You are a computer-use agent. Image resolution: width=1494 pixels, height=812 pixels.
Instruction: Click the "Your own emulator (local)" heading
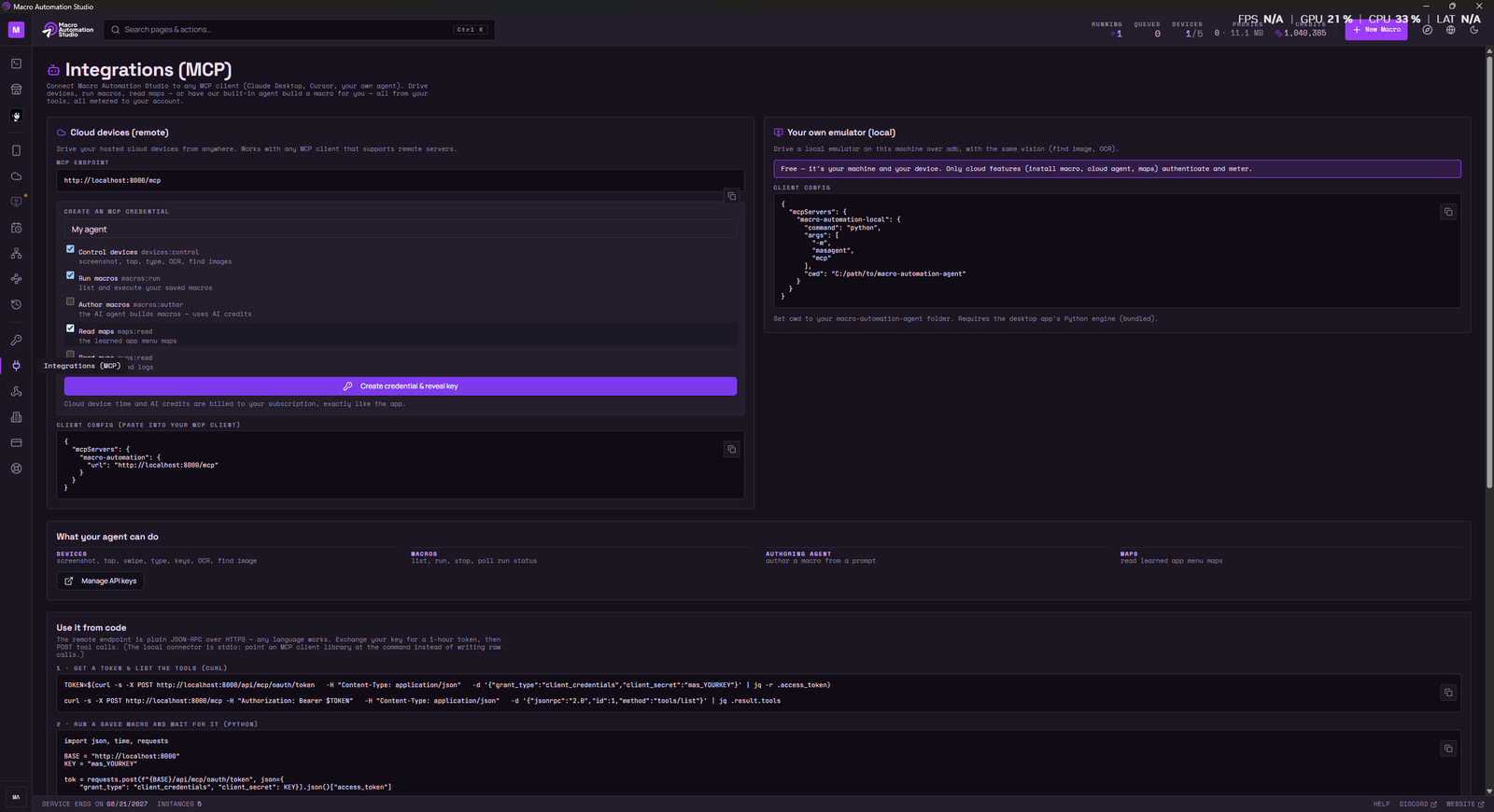click(x=841, y=133)
